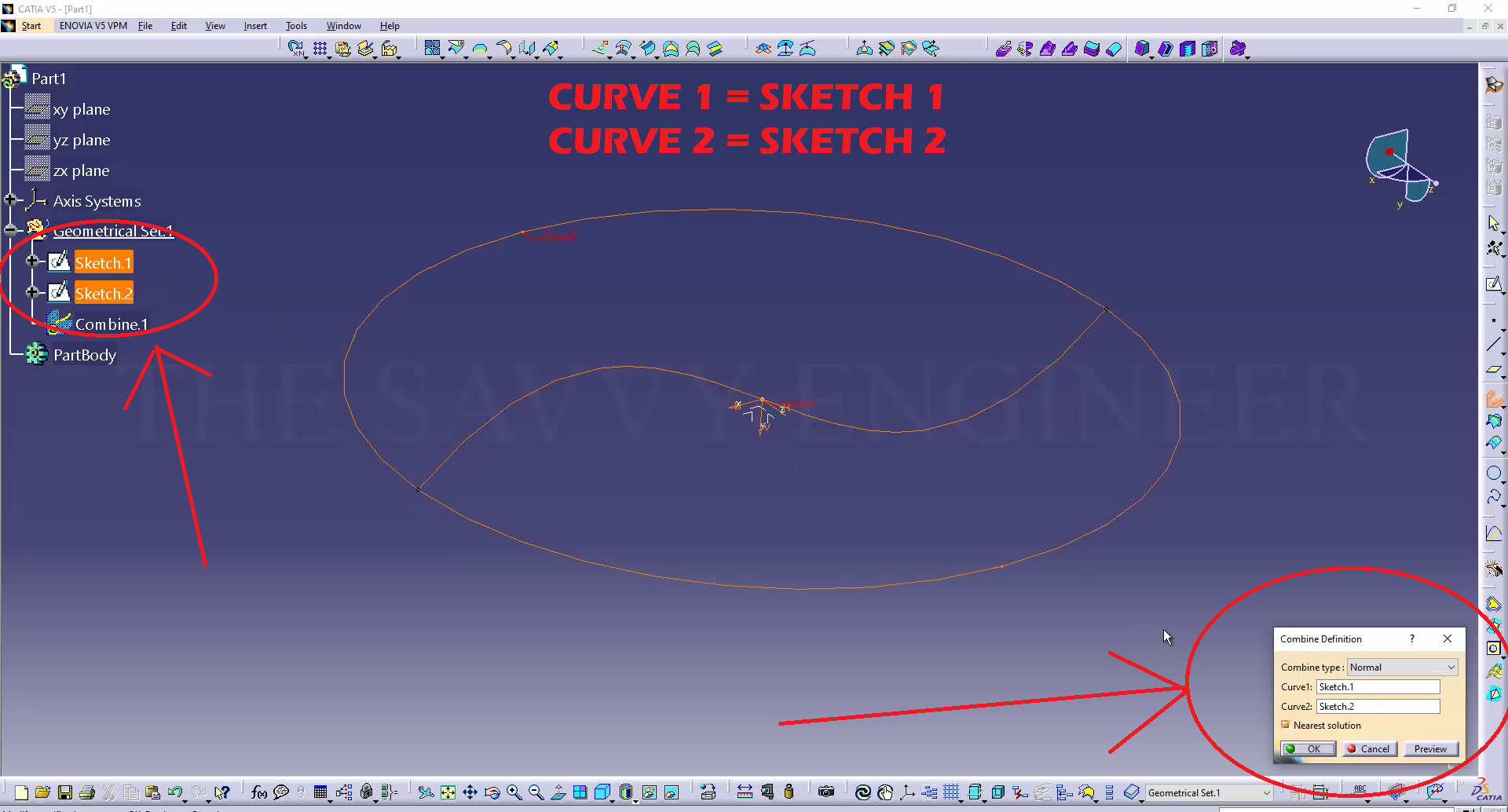Viewport: 1508px width, 812px height.
Task: Click the Preview button
Action: tap(1430, 748)
